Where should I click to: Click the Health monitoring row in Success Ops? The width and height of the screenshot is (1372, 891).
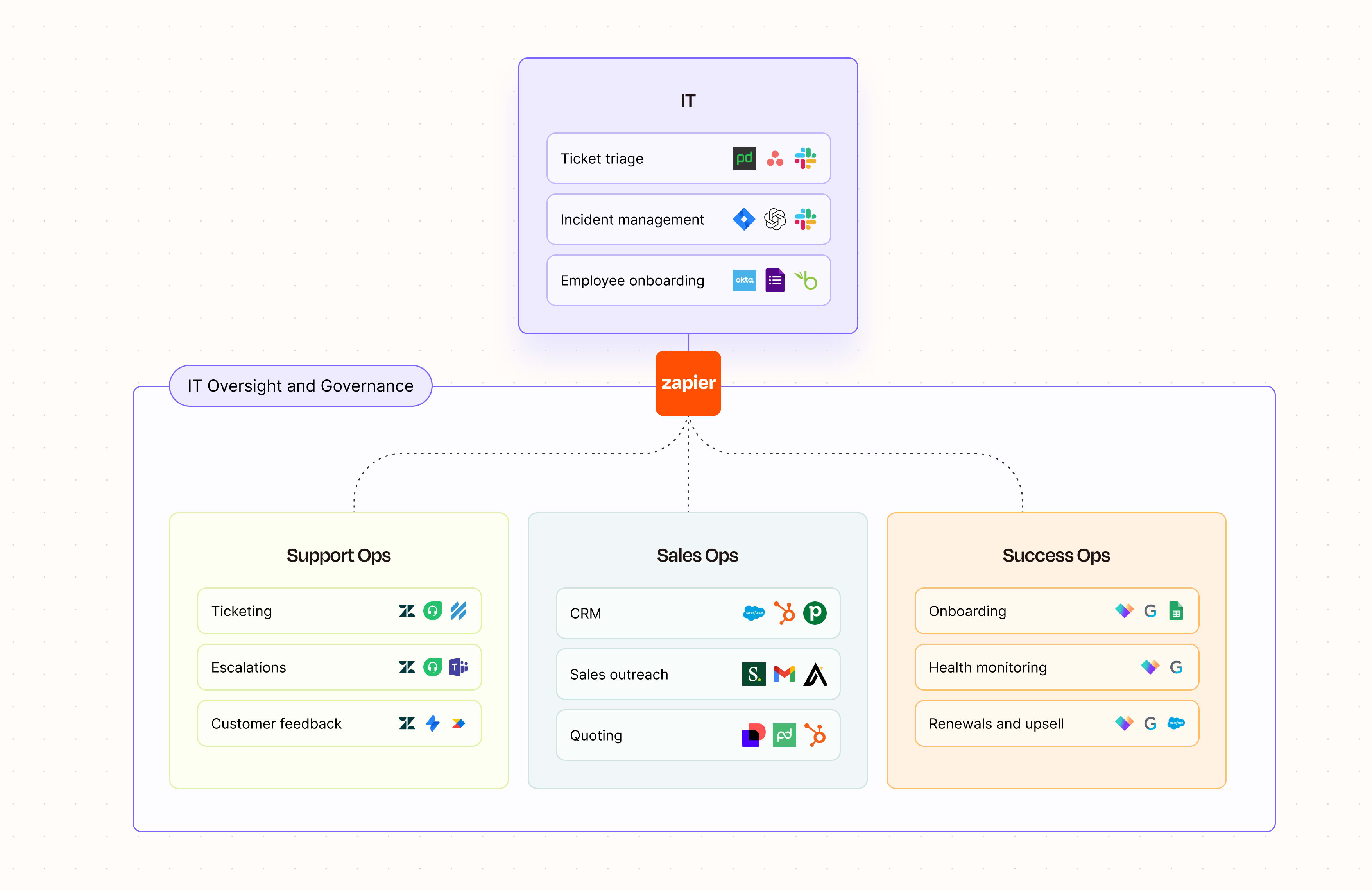click(x=1057, y=667)
